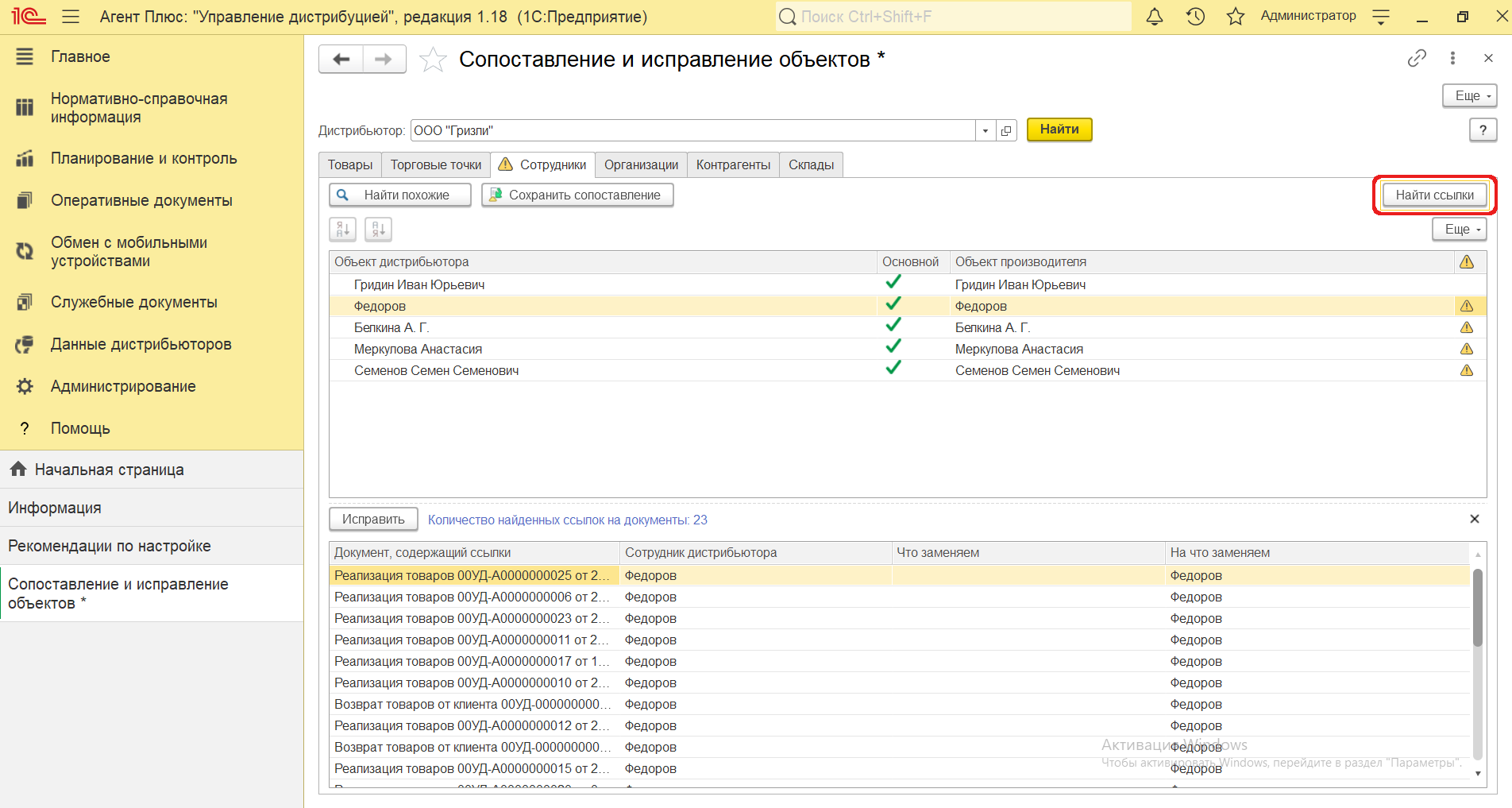The width and height of the screenshot is (1512, 808).
Task: Toggle Основной checkmark for Гридин Иван Юрьевич
Action: 893,282
